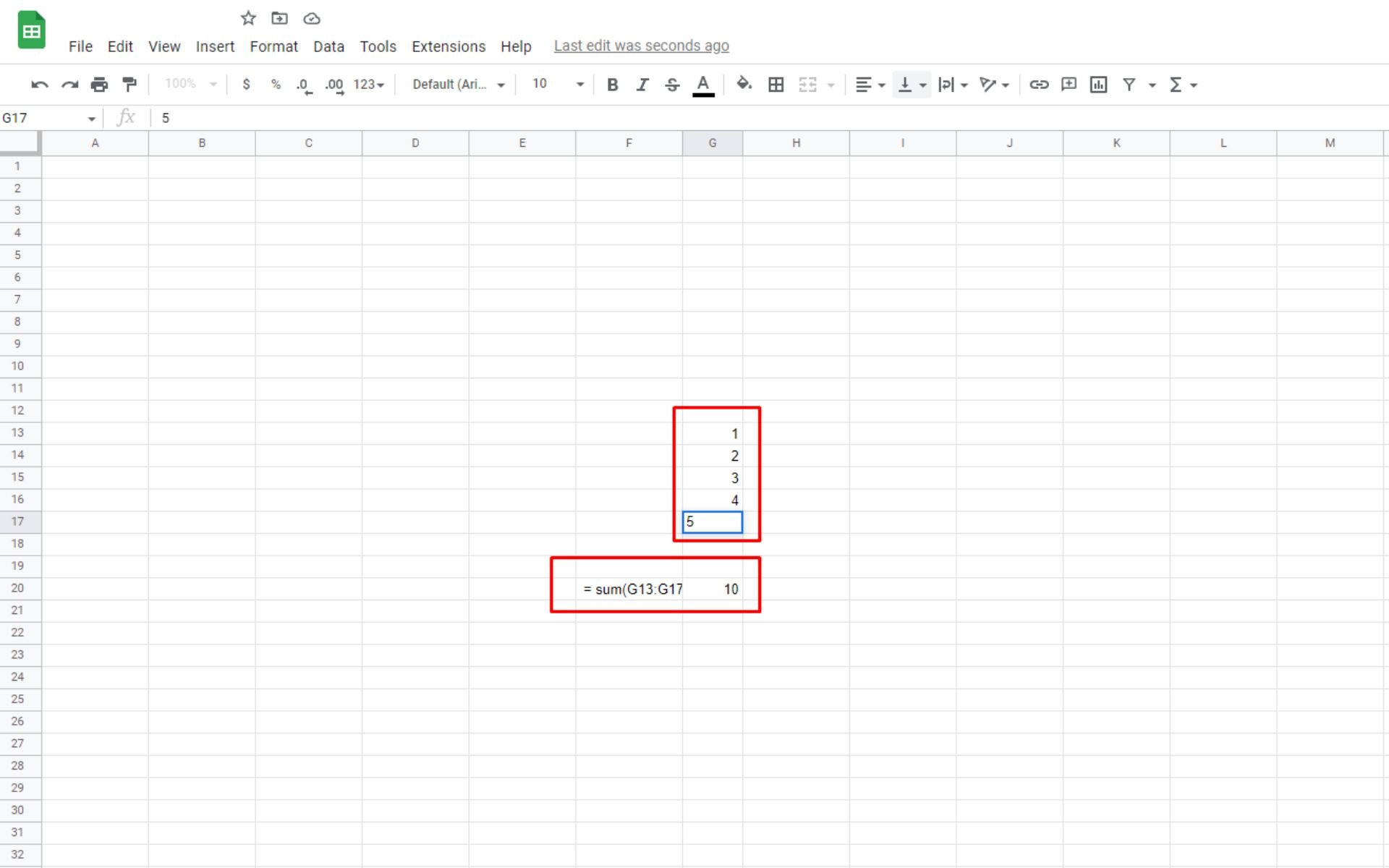
Task: Increase decimal places icon
Action: click(334, 85)
